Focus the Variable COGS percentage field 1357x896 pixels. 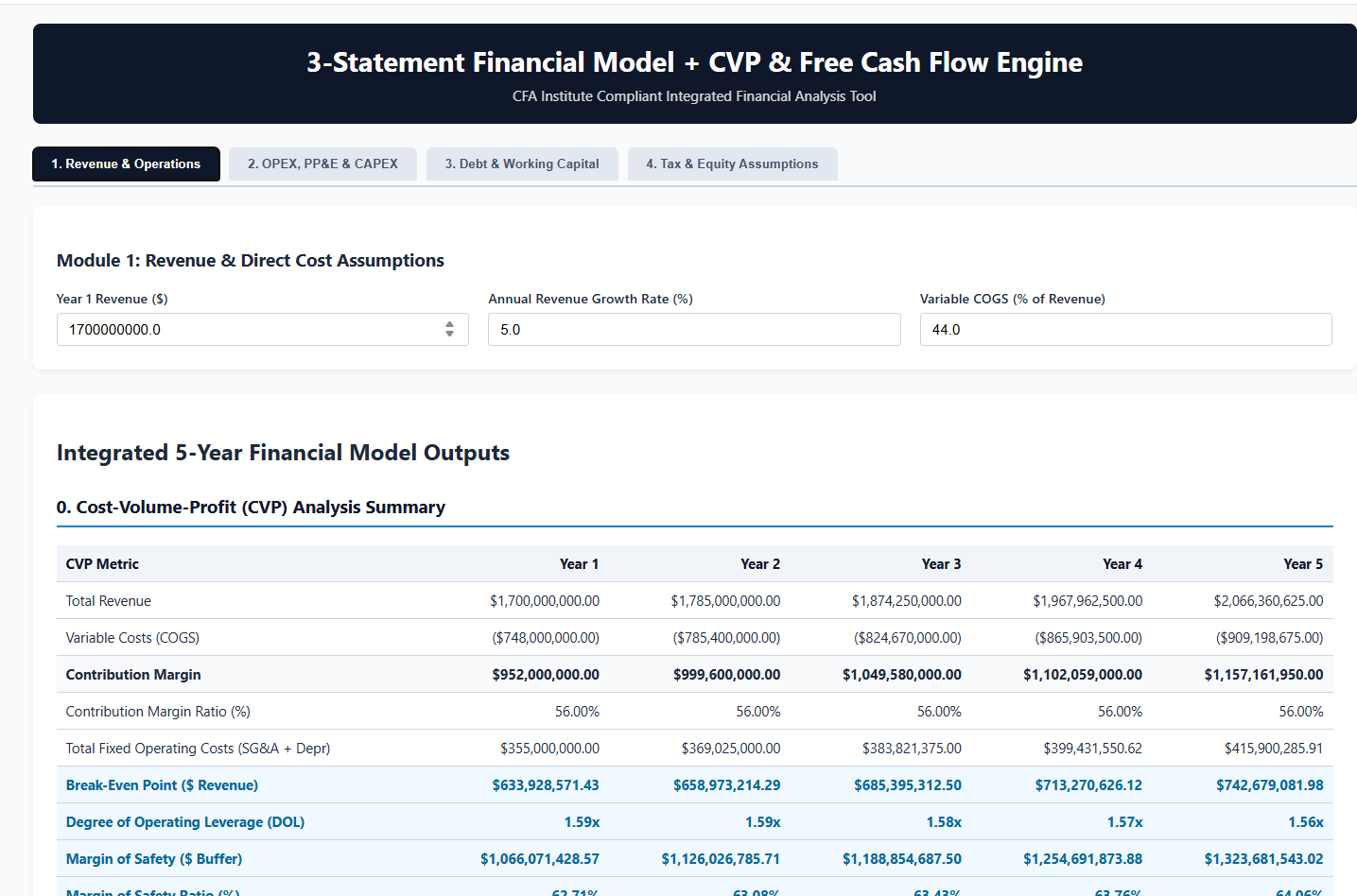tap(1125, 330)
